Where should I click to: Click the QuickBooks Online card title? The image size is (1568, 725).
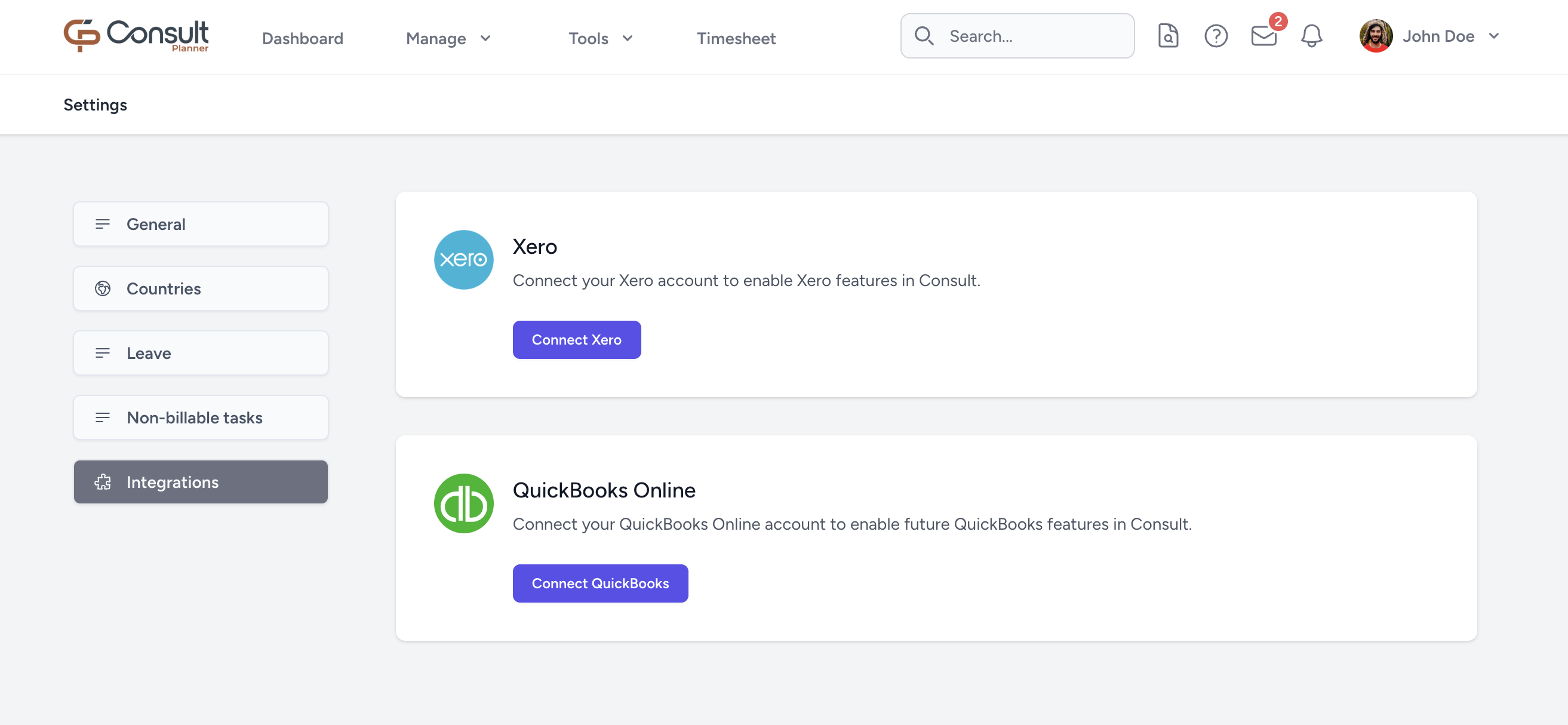(x=604, y=490)
